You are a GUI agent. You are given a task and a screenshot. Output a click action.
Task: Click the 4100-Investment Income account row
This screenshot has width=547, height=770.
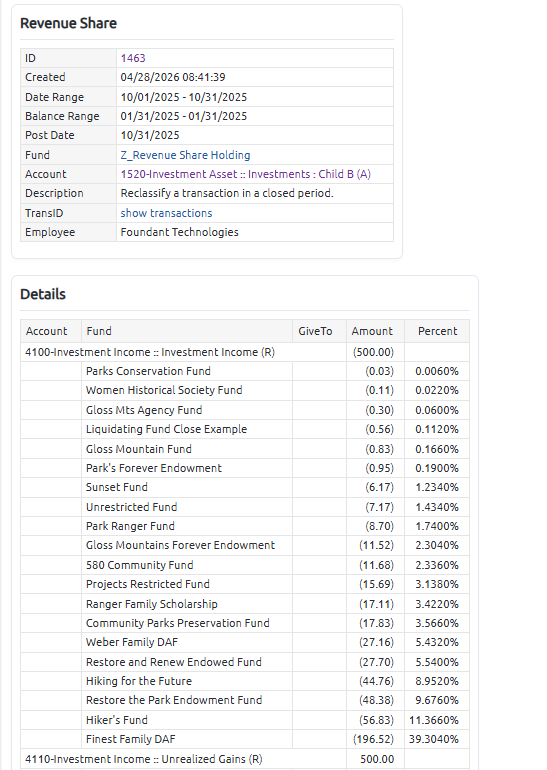tap(245, 352)
